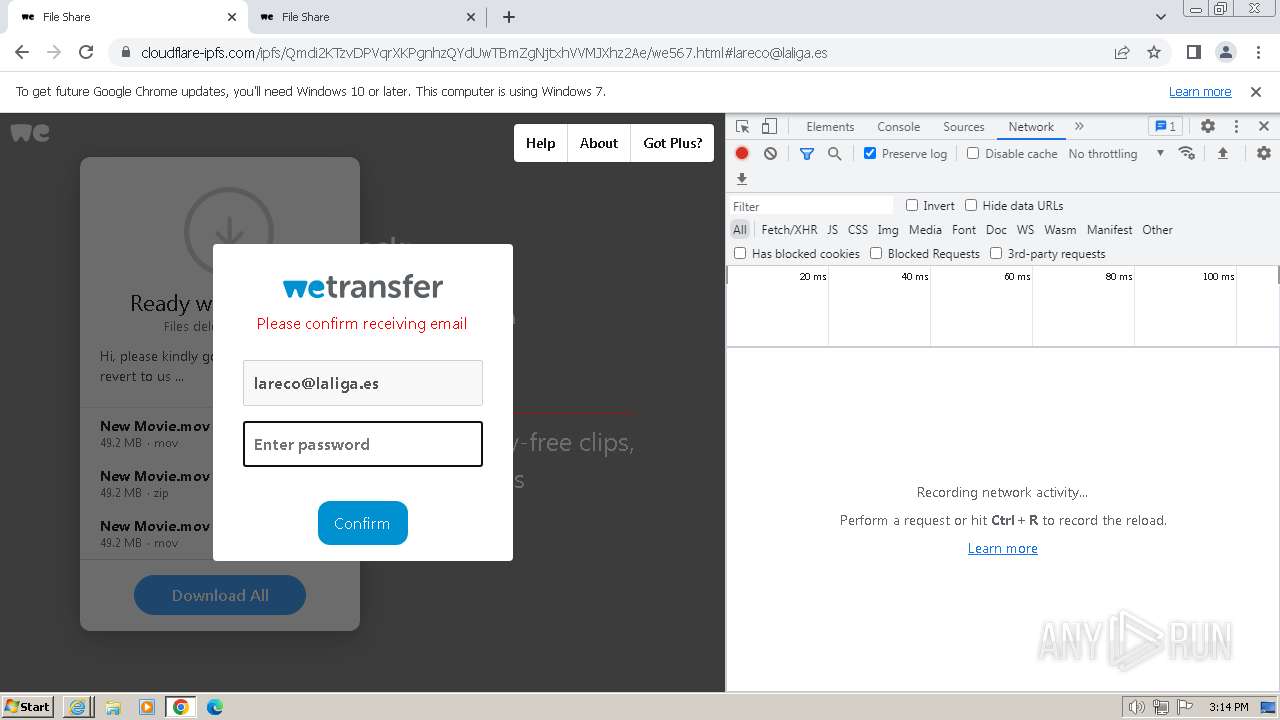Open DevTools customize three-dot menu
Viewport: 1280px width, 720px height.
pos(1236,127)
